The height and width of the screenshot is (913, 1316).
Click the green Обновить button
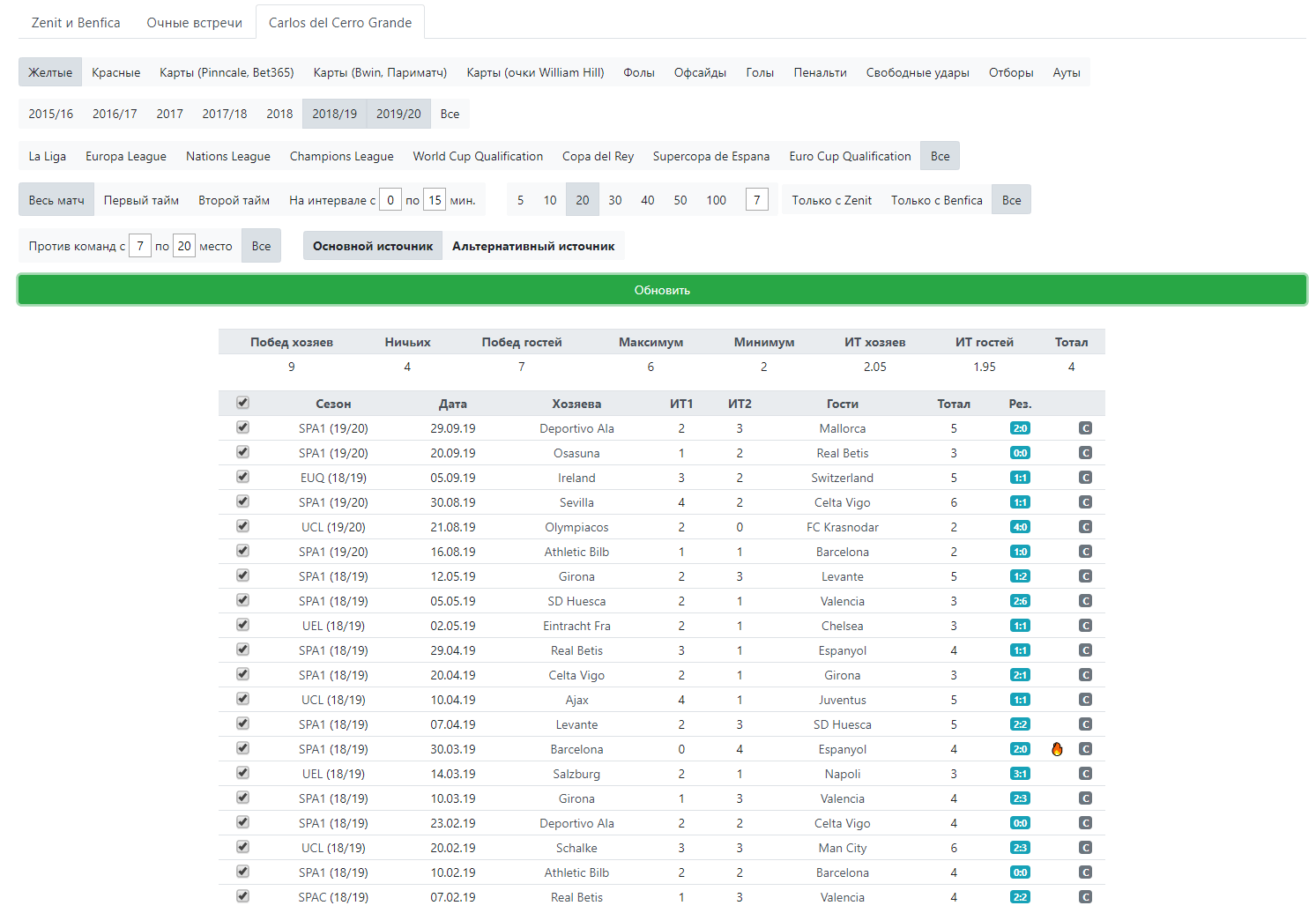tap(662, 290)
